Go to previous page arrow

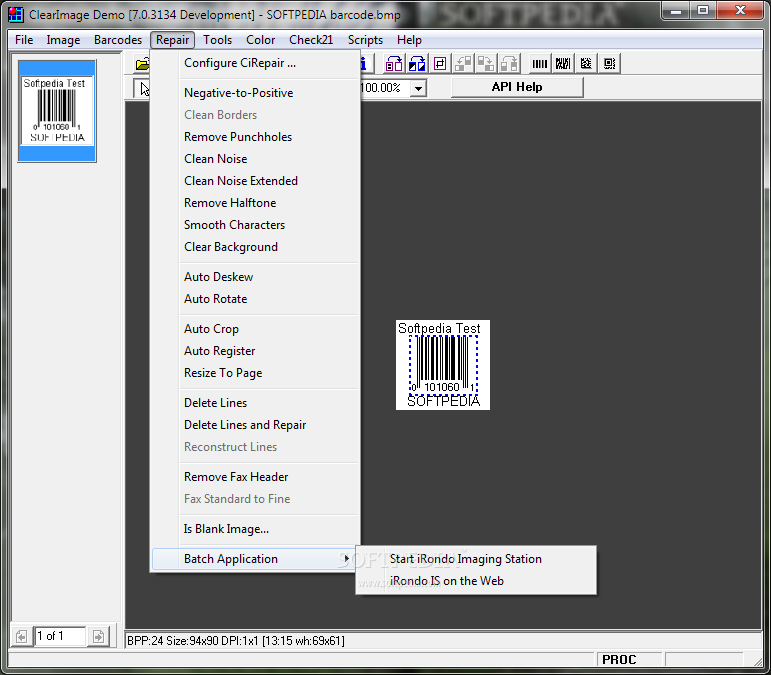pos(21,637)
